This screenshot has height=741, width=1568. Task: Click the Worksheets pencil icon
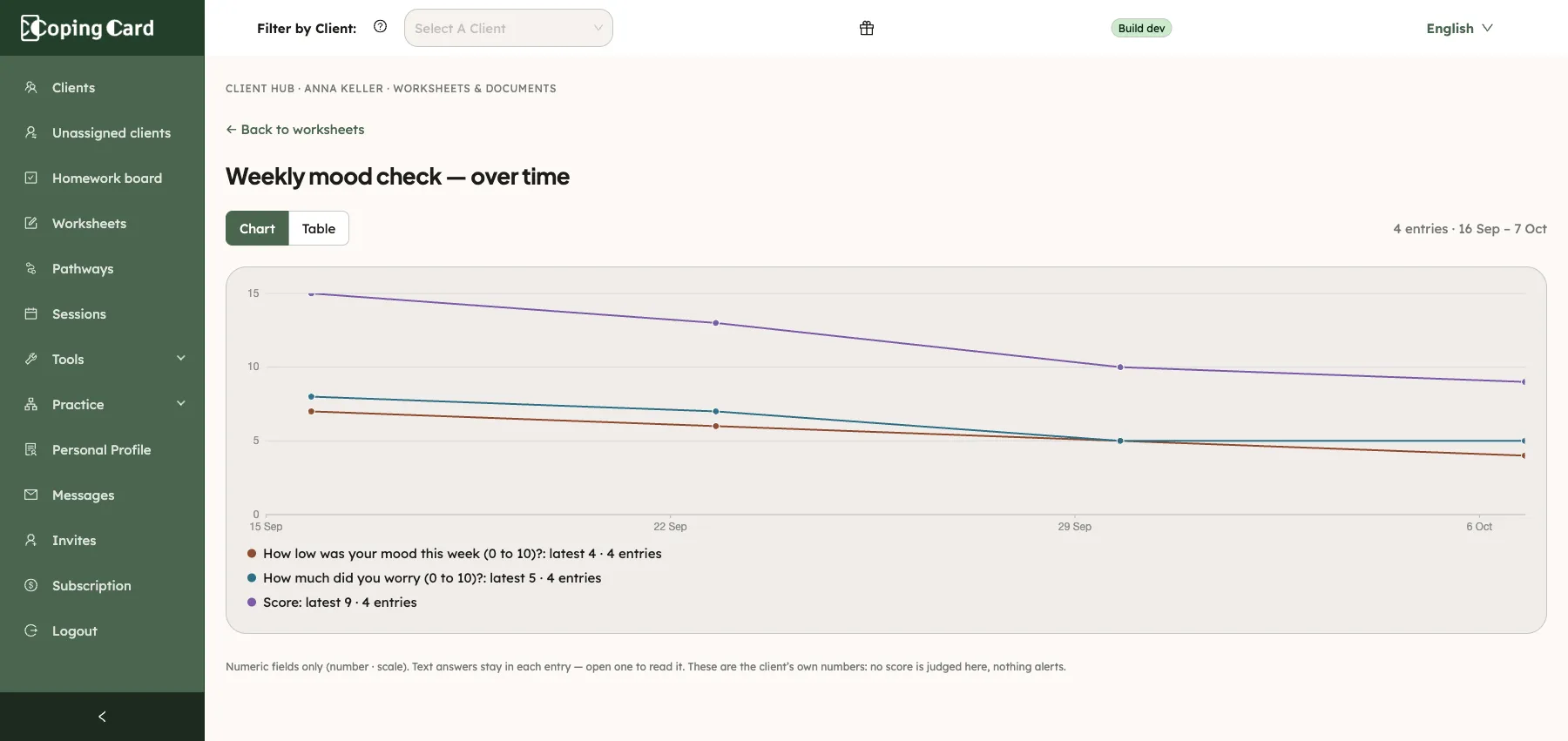[x=31, y=223]
